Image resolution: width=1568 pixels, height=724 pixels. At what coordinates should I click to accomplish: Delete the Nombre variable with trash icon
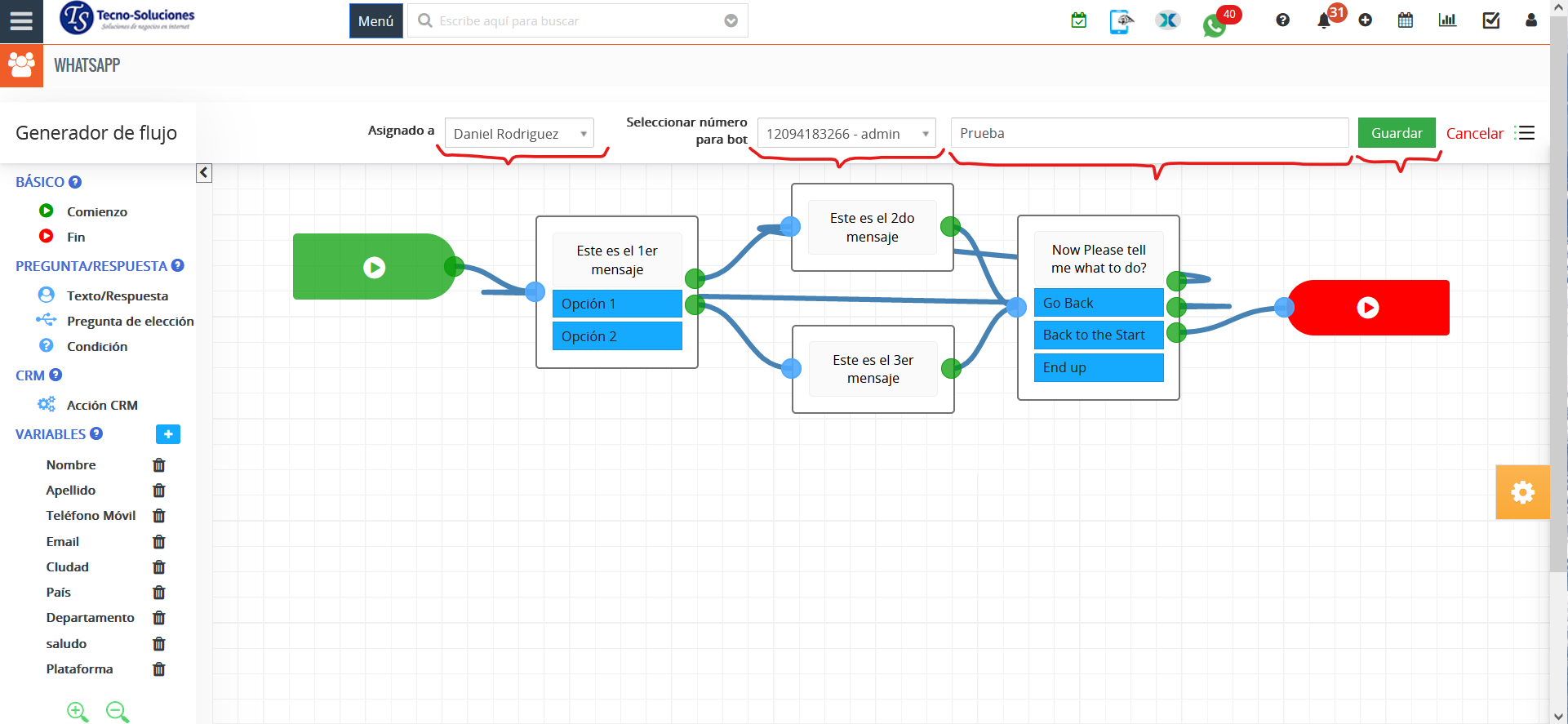click(159, 465)
